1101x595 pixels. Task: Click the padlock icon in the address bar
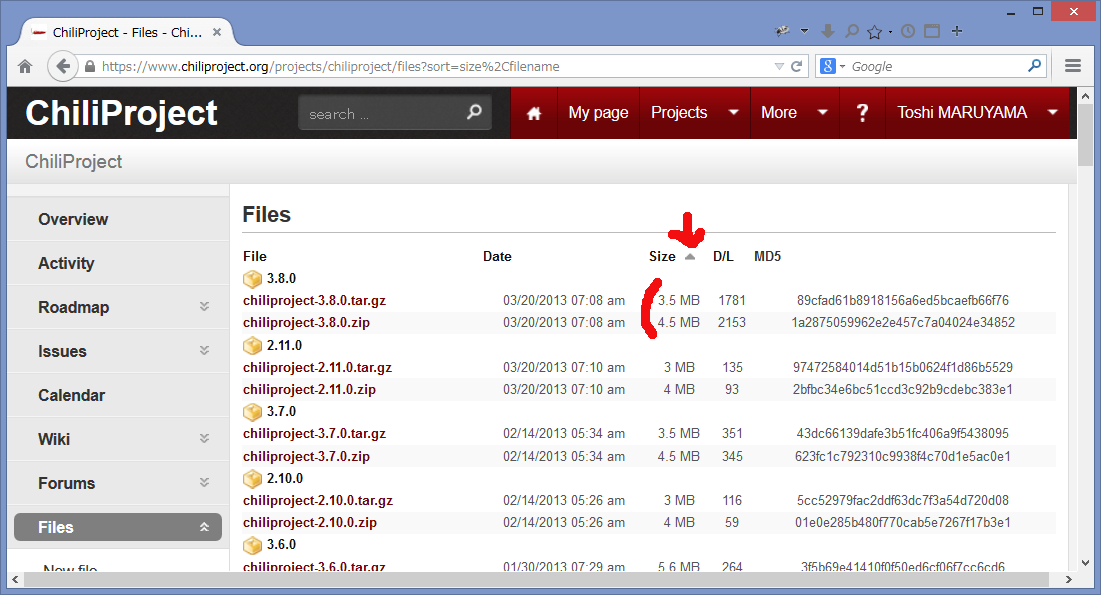coord(90,67)
